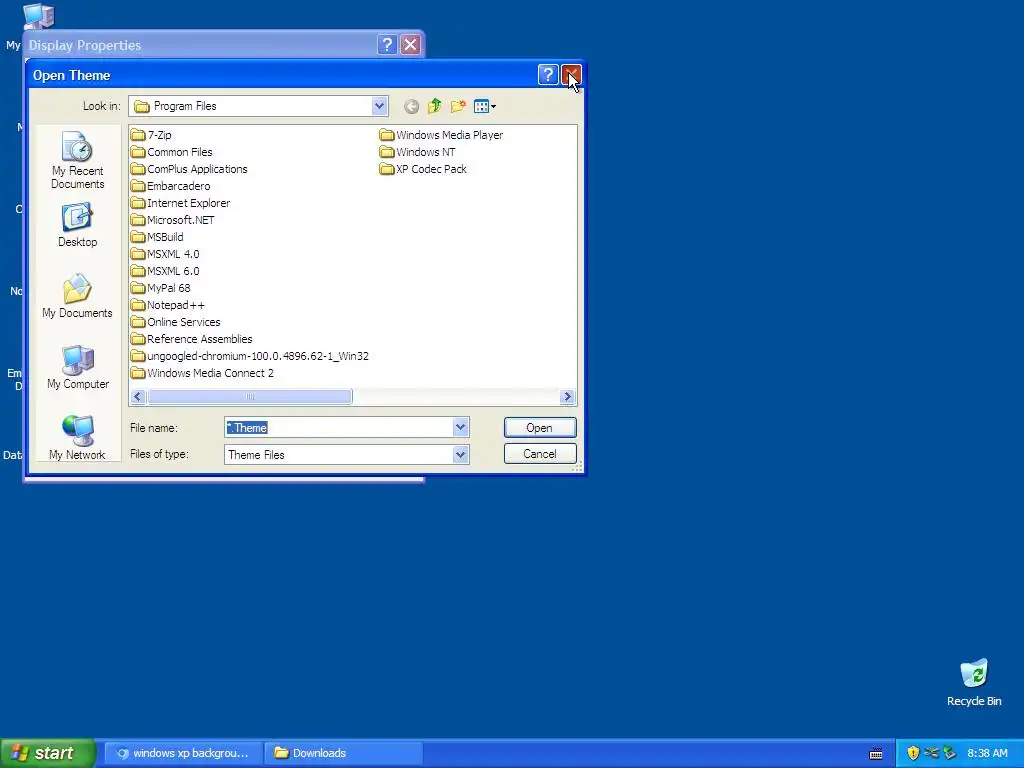Create a new folder icon
The image size is (1024, 768).
pyautogui.click(x=458, y=106)
